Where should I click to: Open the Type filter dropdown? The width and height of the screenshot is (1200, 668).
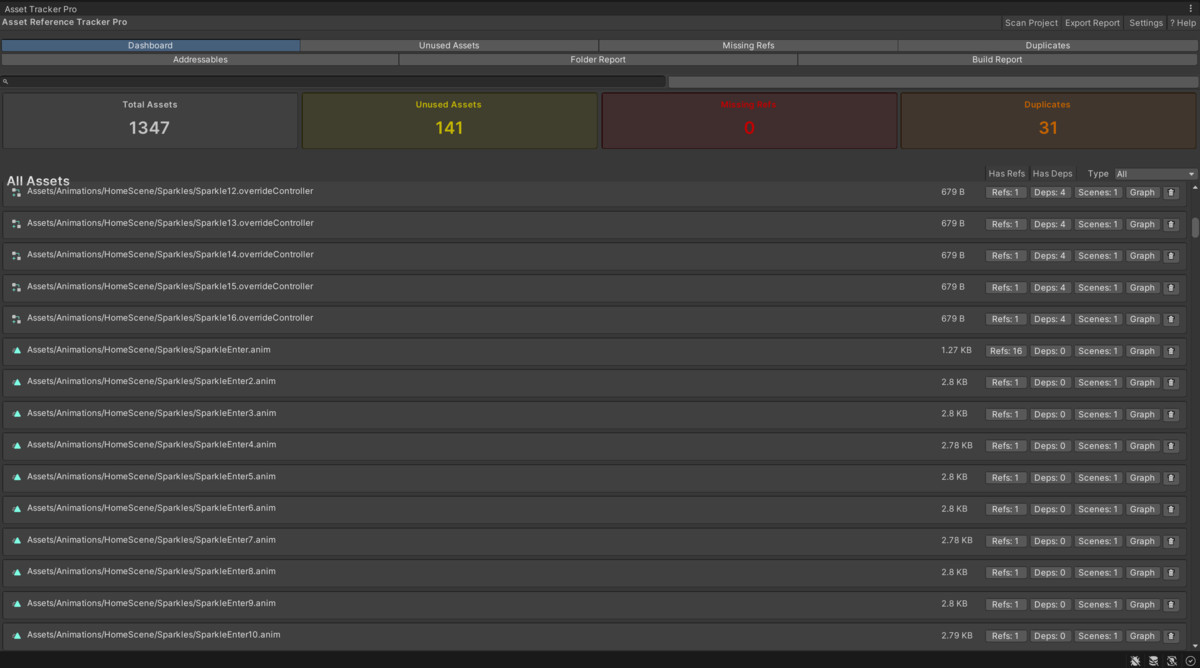1154,173
